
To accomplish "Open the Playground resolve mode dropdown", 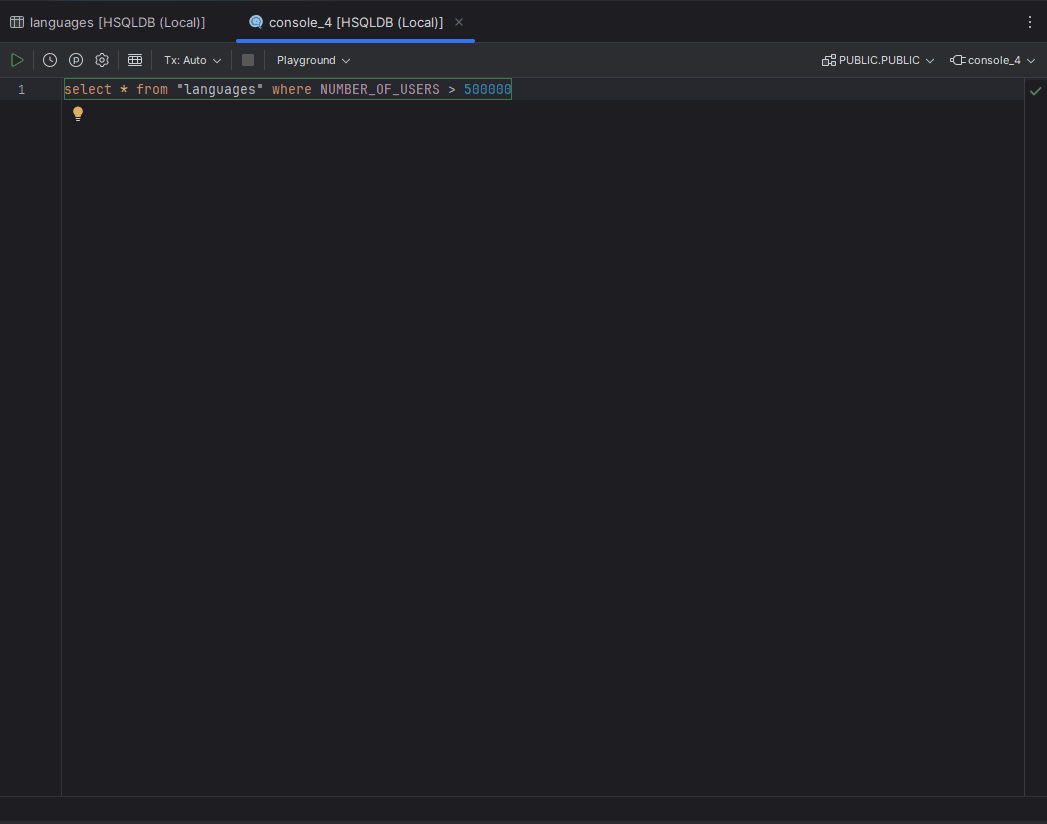I will click(313, 60).
